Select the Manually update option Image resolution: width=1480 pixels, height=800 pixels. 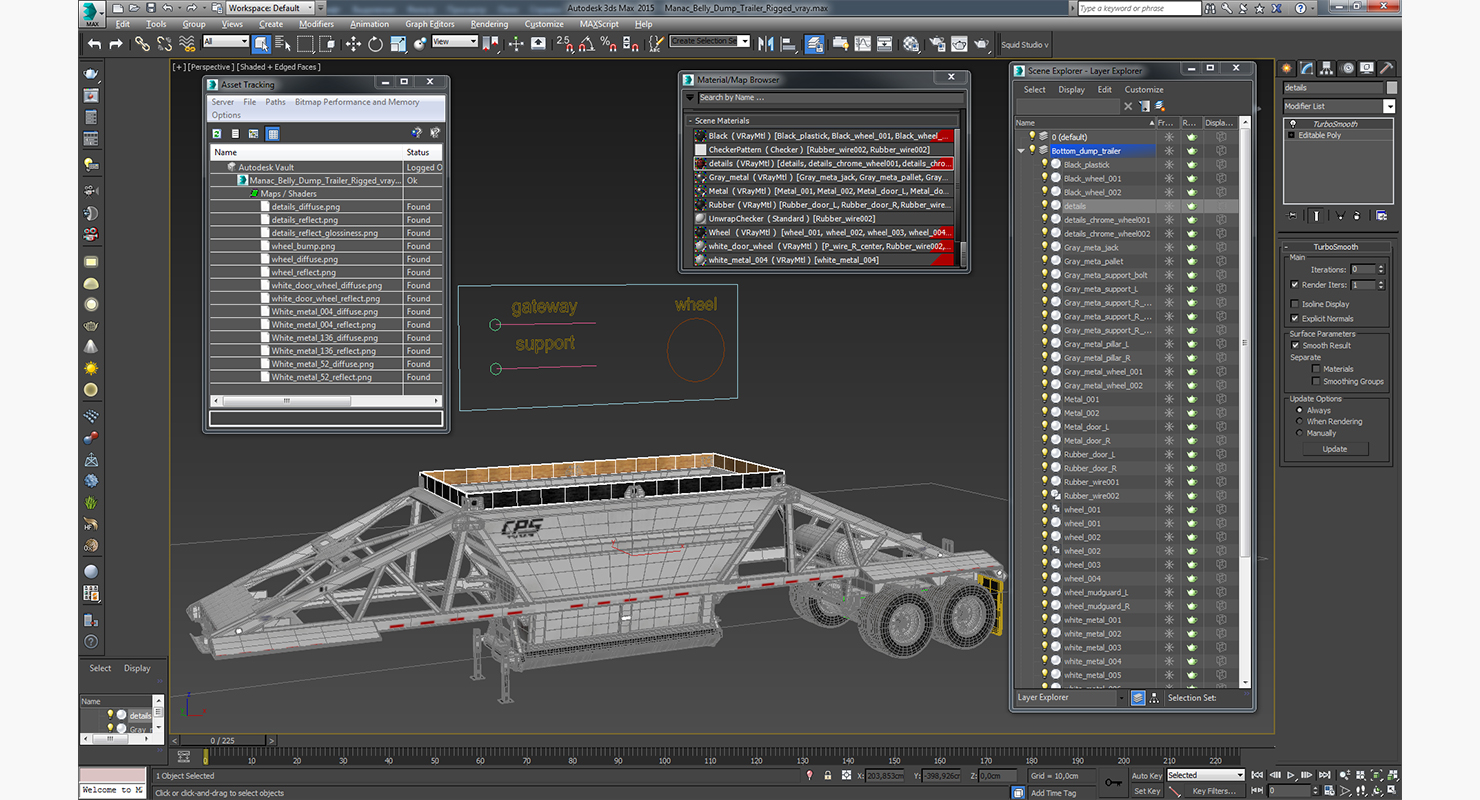click(x=1300, y=433)
